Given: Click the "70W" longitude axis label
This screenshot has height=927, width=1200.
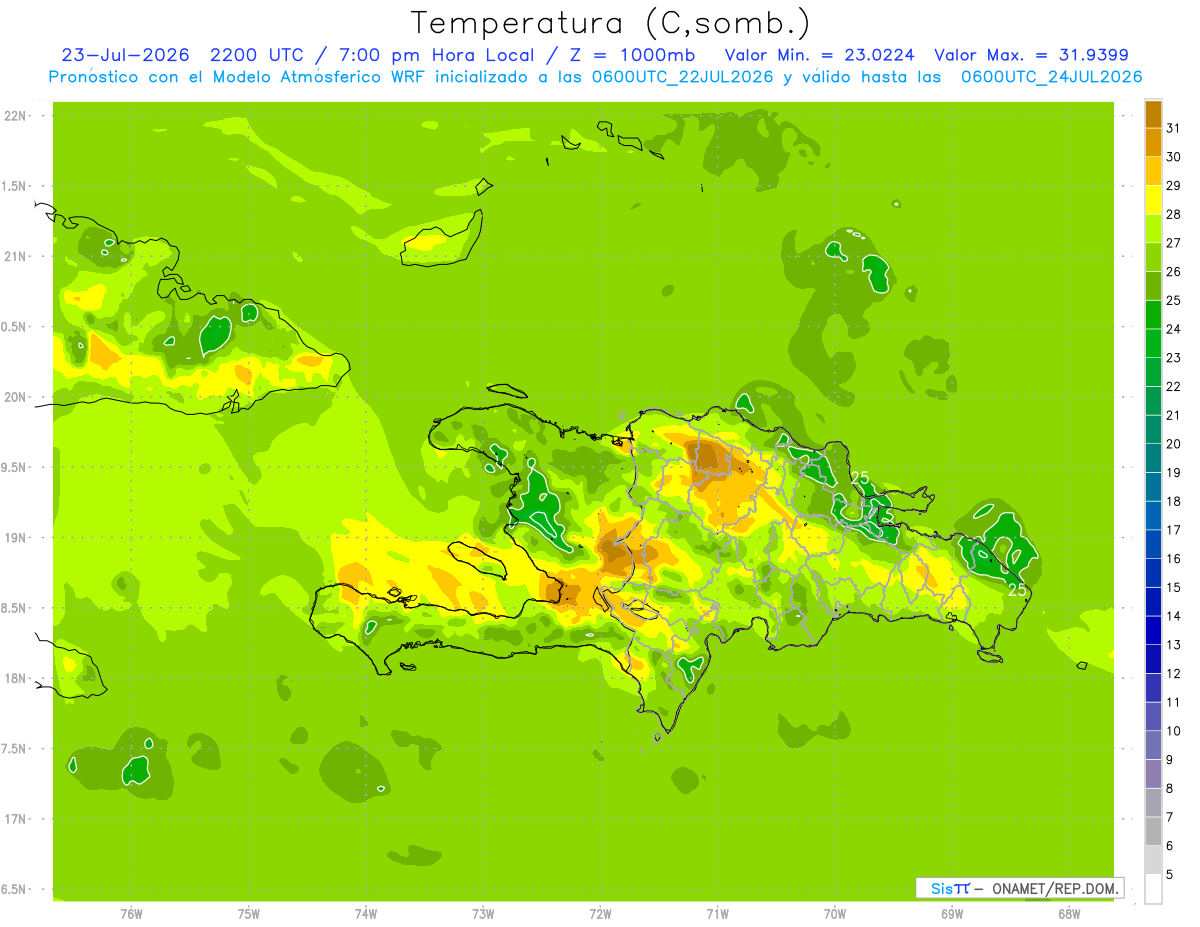Looking at the screenshot, I should [834, 913].
